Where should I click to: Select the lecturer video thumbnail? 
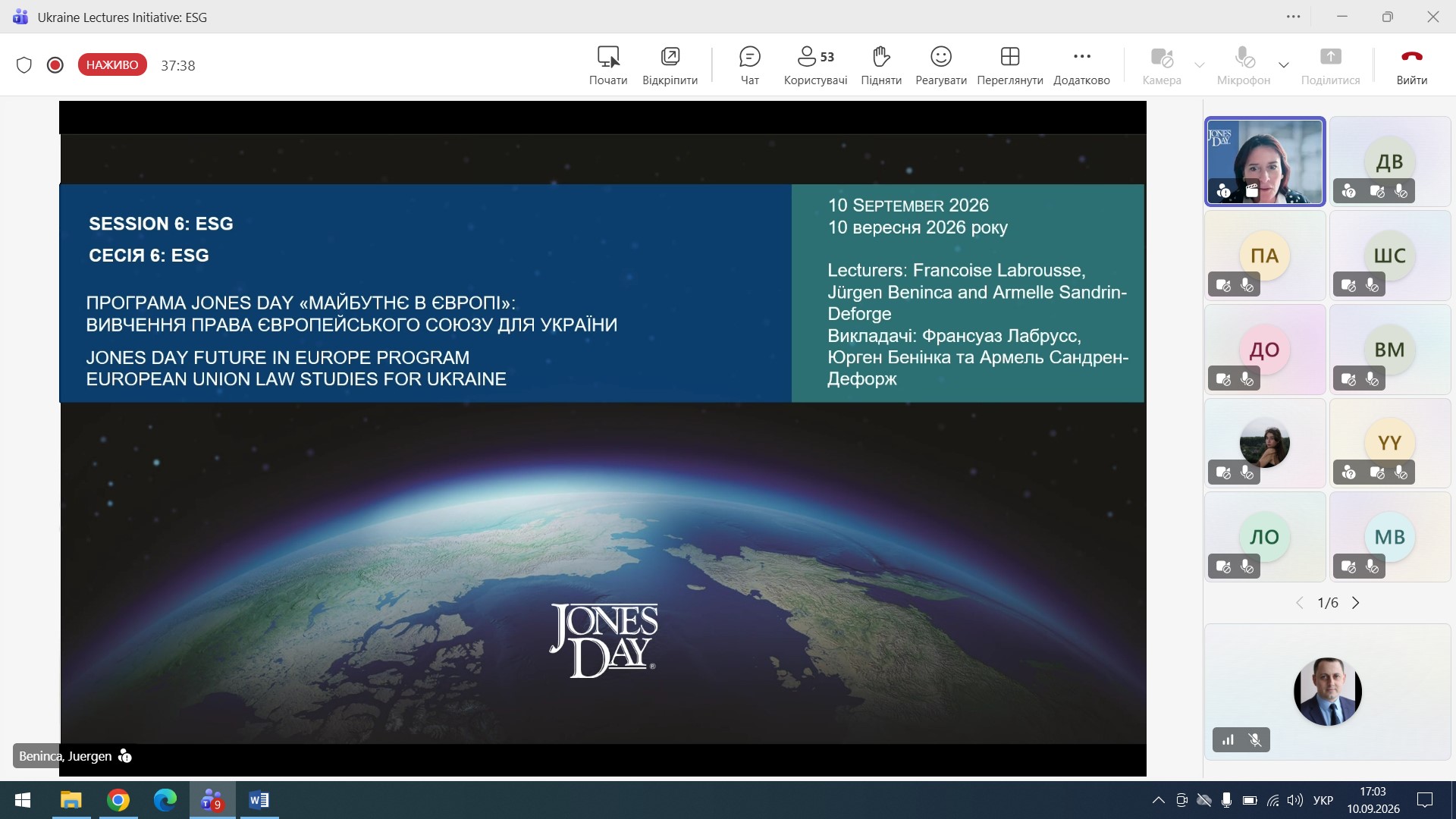coord(1265,162)
